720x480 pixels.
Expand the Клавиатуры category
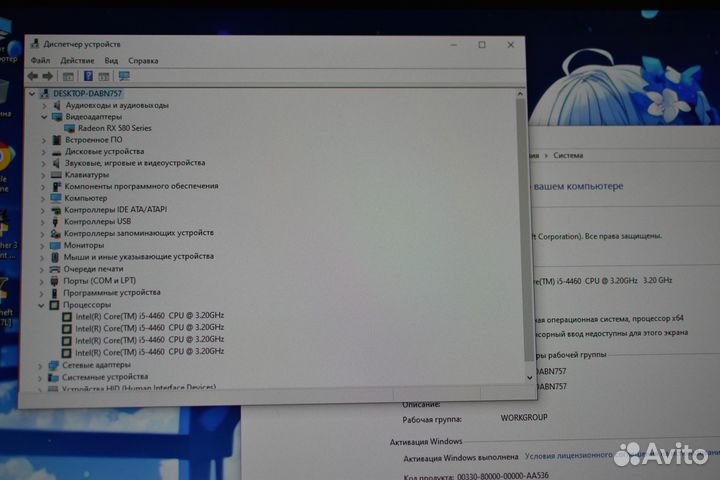tap(43, 175)
